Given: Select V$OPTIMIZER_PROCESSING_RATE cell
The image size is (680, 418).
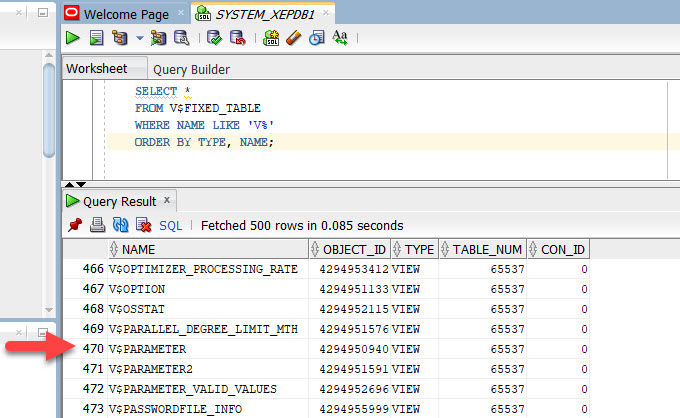Looking at the screenshot, I should pyautogui.click(x=208, y=269).
